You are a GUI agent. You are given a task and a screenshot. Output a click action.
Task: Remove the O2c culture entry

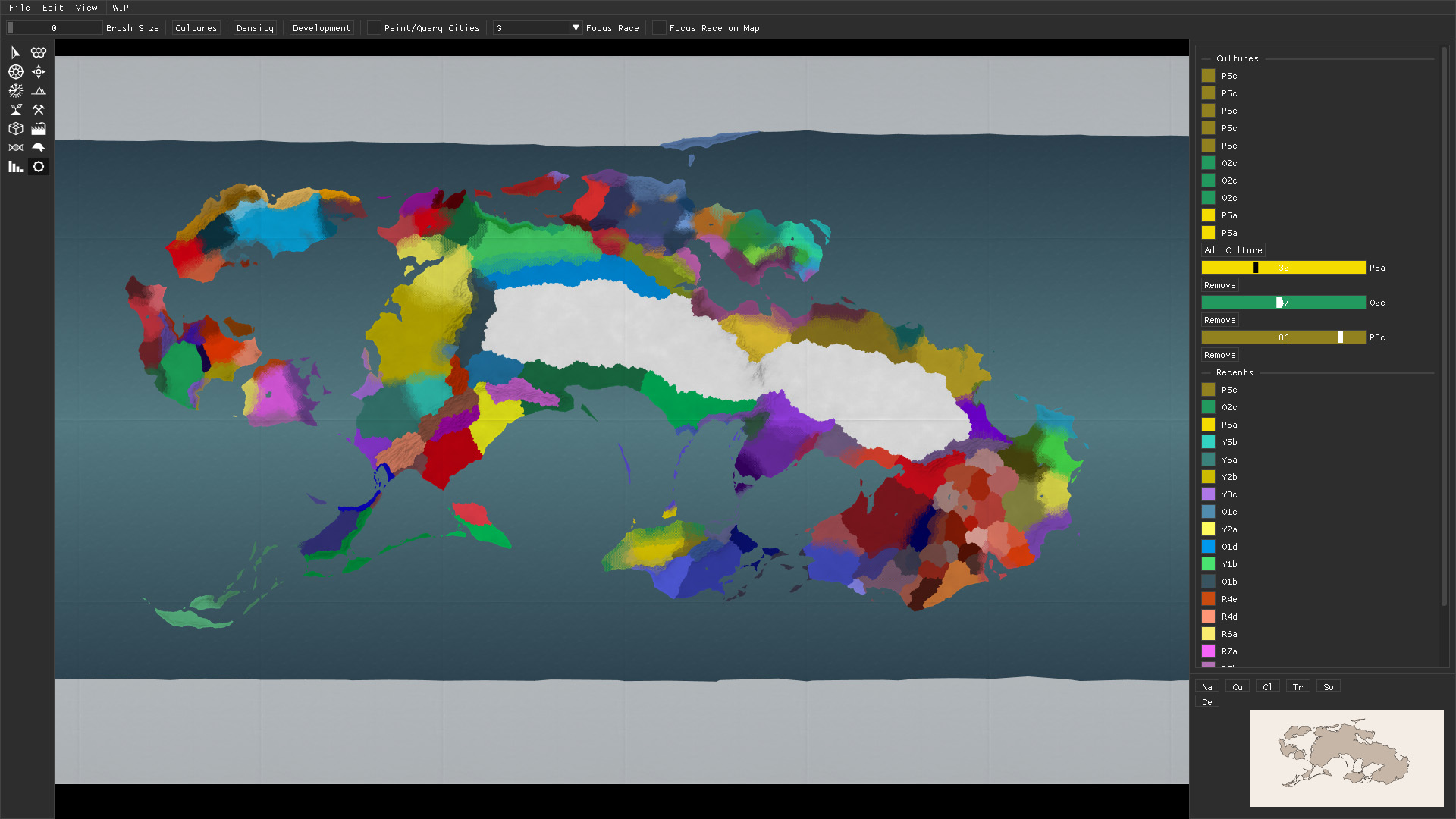(x=1220, y=320)
